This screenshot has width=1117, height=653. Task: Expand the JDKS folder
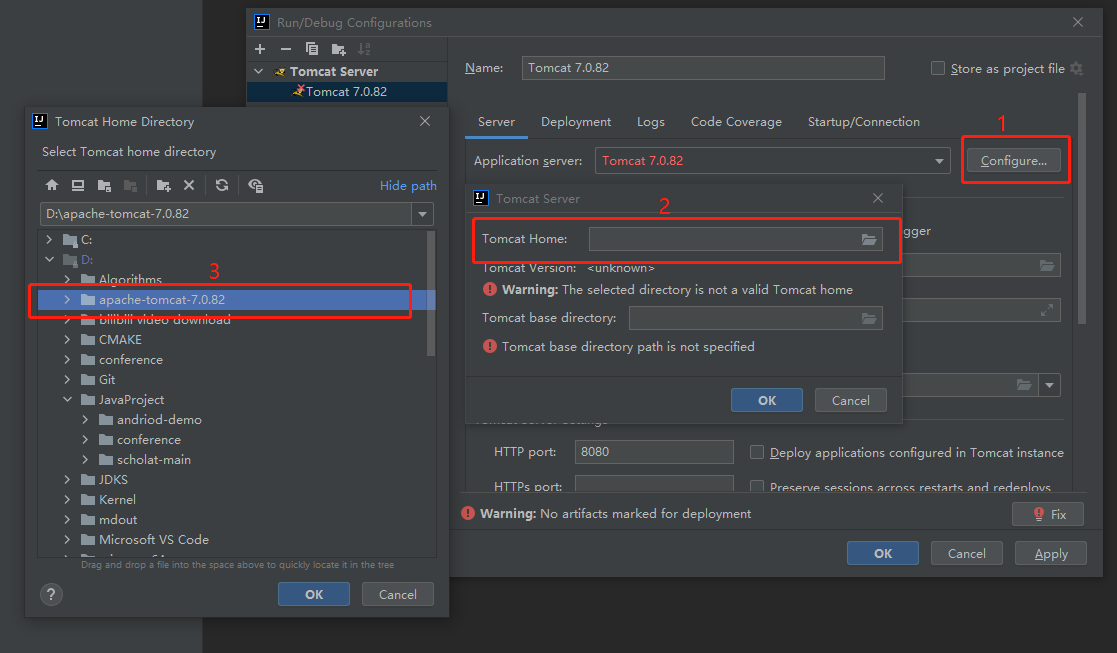pyautogui.click(x=67, y=479)
